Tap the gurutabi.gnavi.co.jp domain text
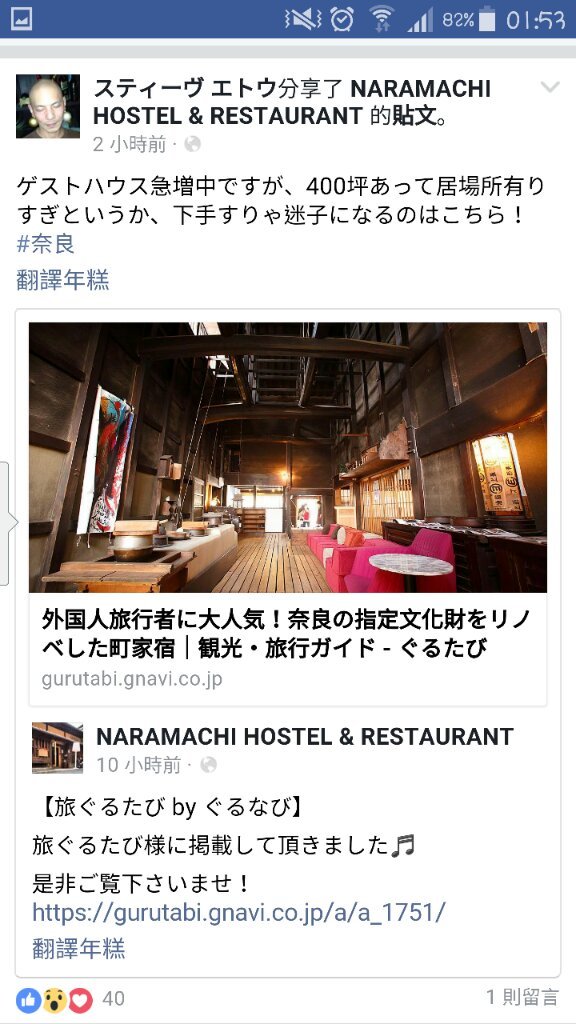Image resolution: width=576 pixels, height=1024 pixels. (x=132, y=679)
